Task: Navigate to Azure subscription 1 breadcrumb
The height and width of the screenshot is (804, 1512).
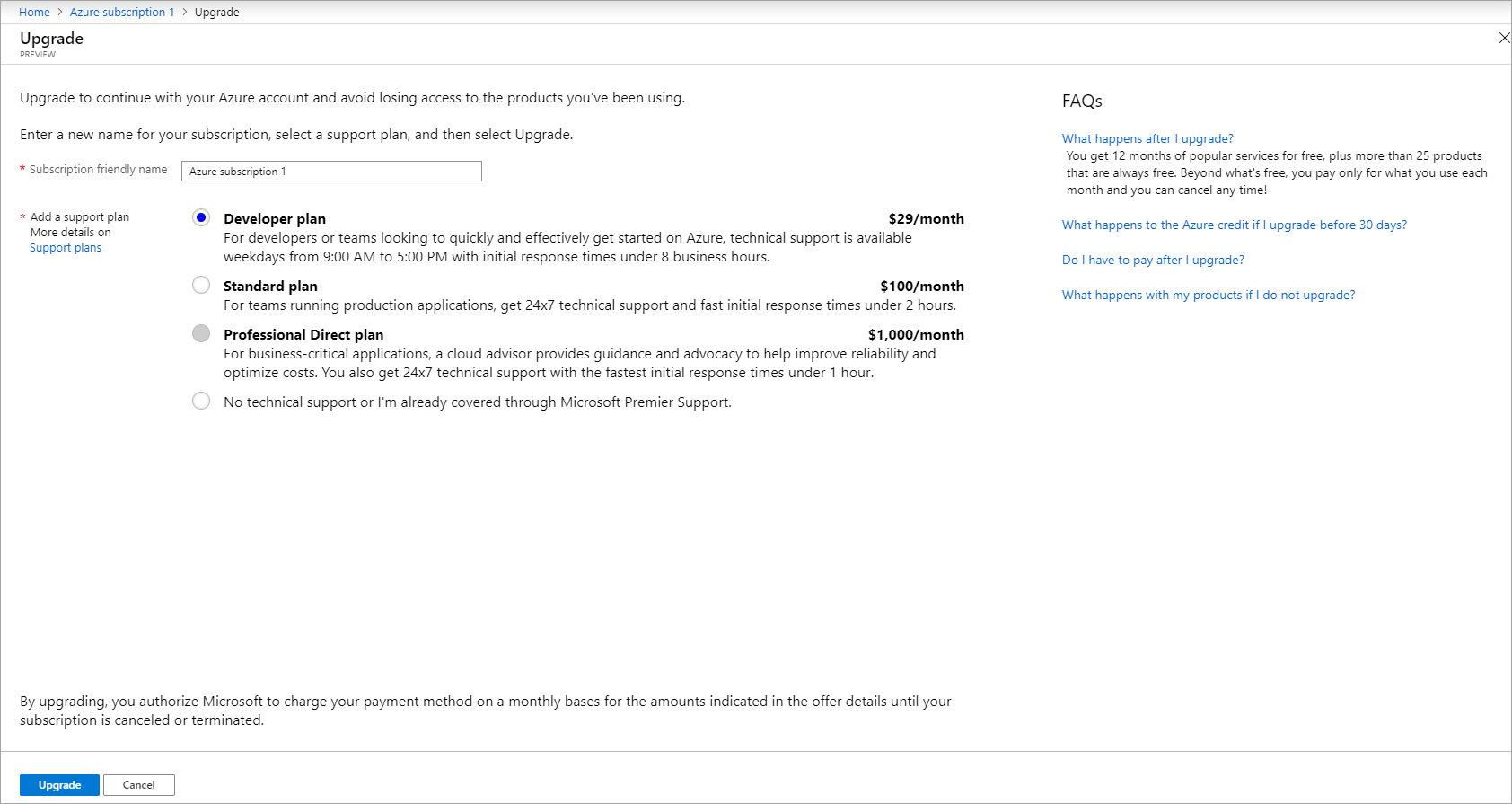Action: tap(122, 12)
